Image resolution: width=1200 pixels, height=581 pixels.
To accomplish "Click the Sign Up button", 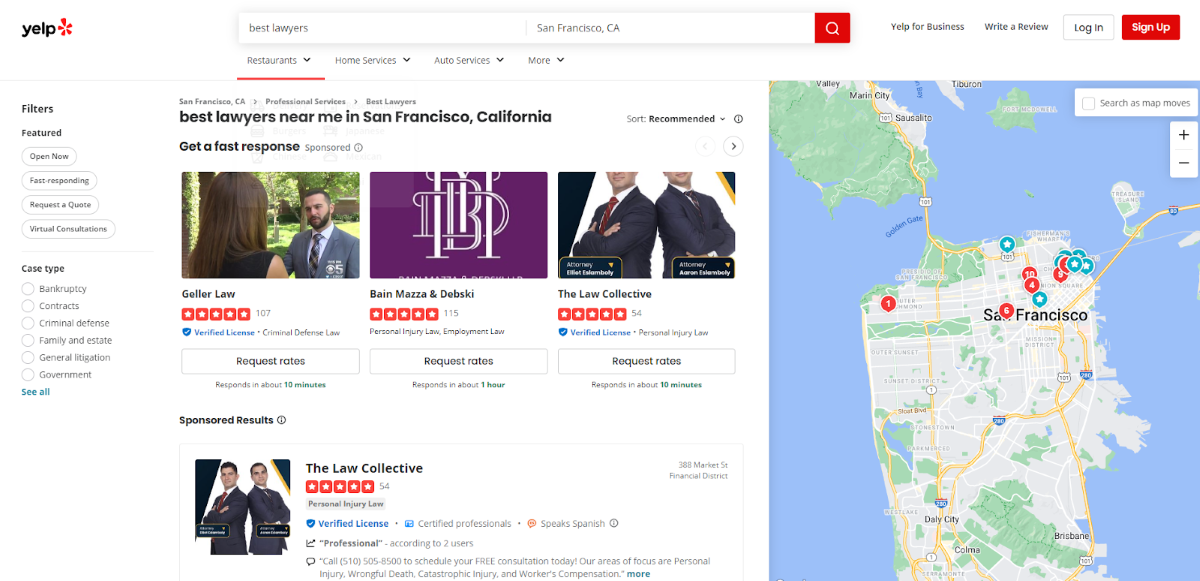I will coord(1150,27).
